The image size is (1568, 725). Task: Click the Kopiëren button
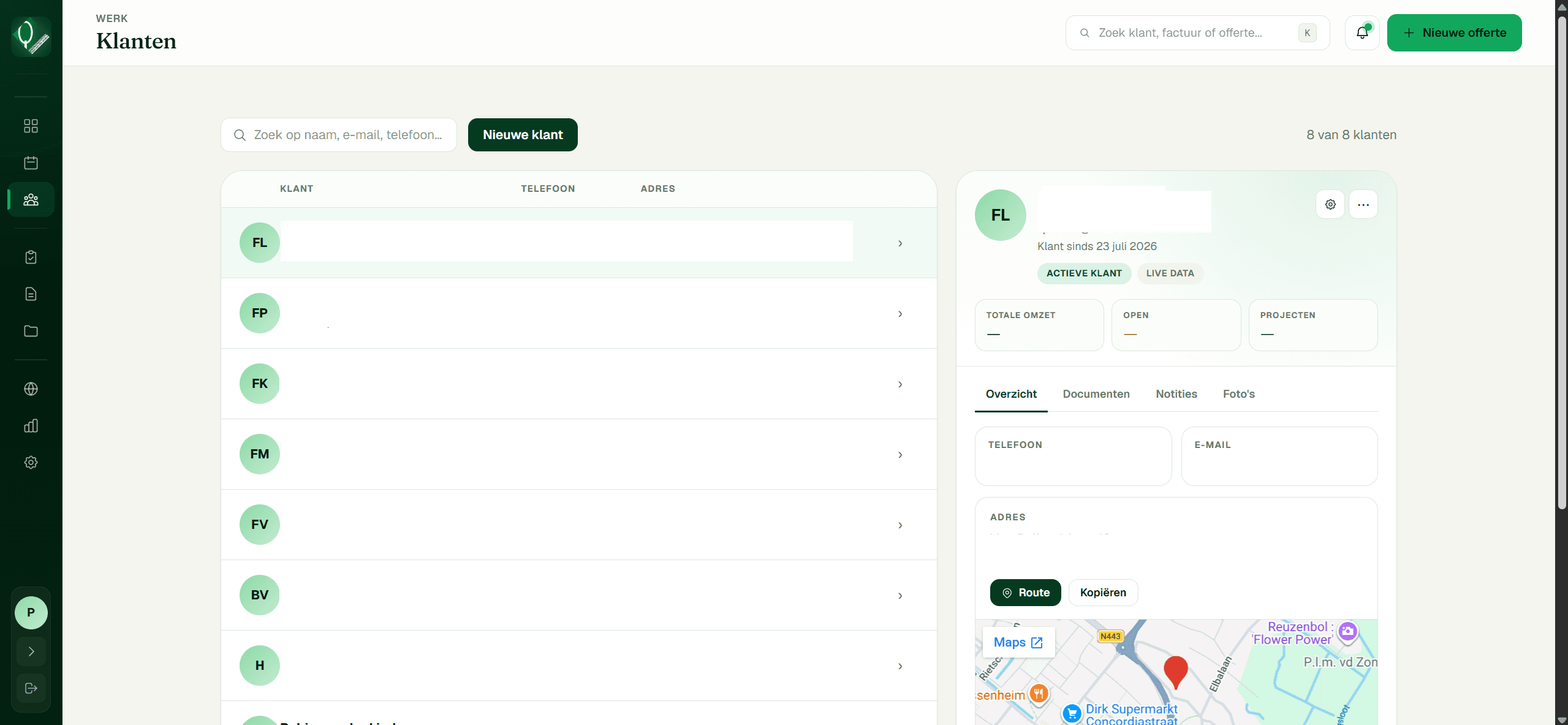tap(1103, 593)
